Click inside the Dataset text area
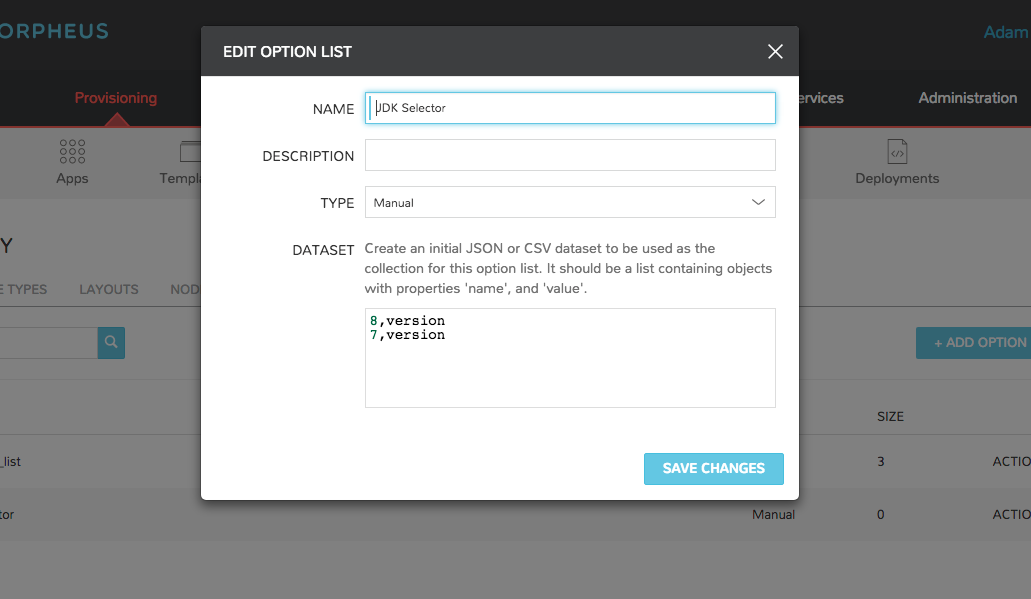 point(570,358)
